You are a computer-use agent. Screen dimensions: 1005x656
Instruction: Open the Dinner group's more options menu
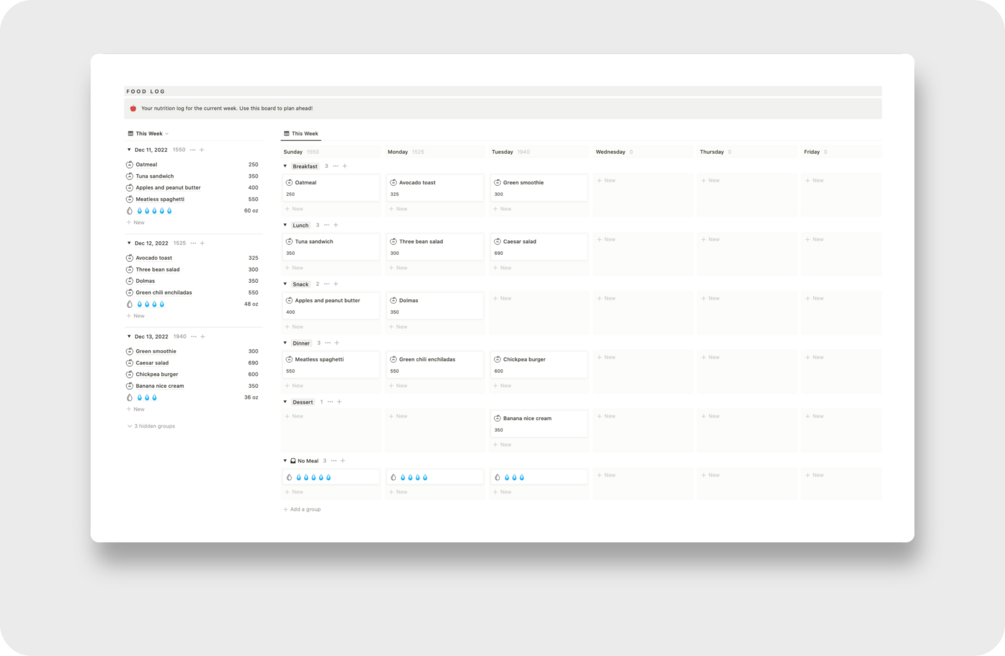(328, 343)
